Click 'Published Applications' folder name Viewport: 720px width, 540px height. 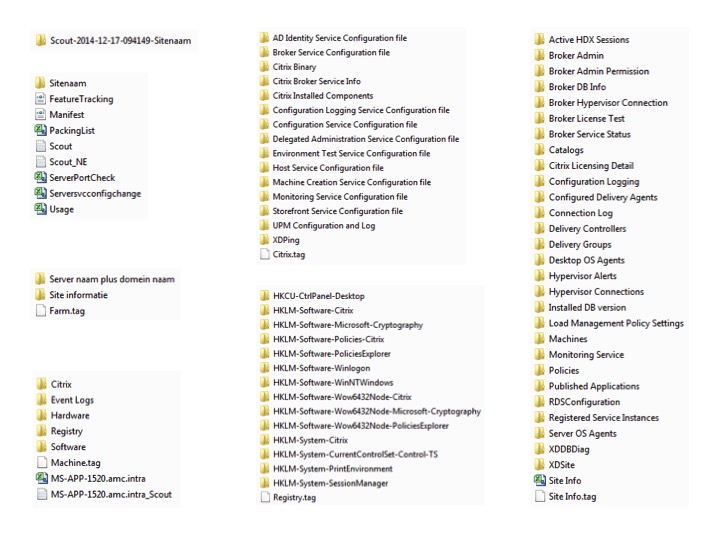(x=594, y=386)
